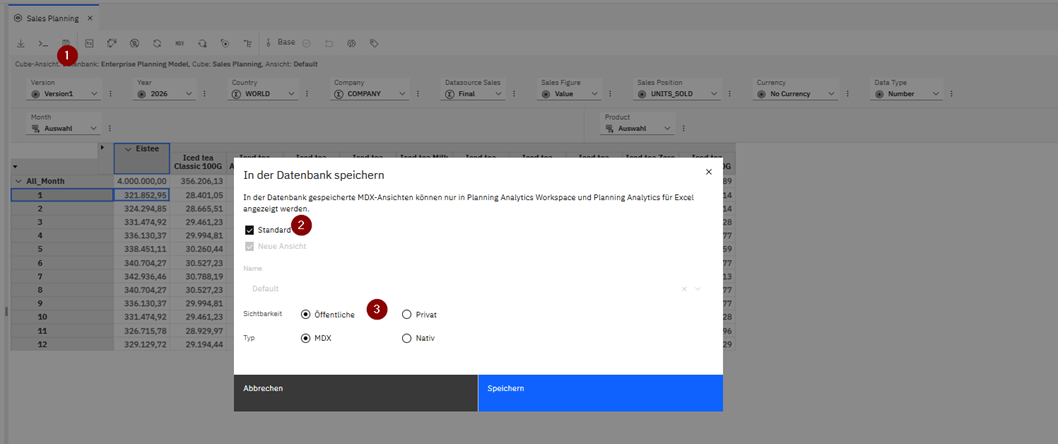Viewport: 1058px width, 444px height.
Task: Switch to the Sales Planning tab
Action: (x=51, y=18)
